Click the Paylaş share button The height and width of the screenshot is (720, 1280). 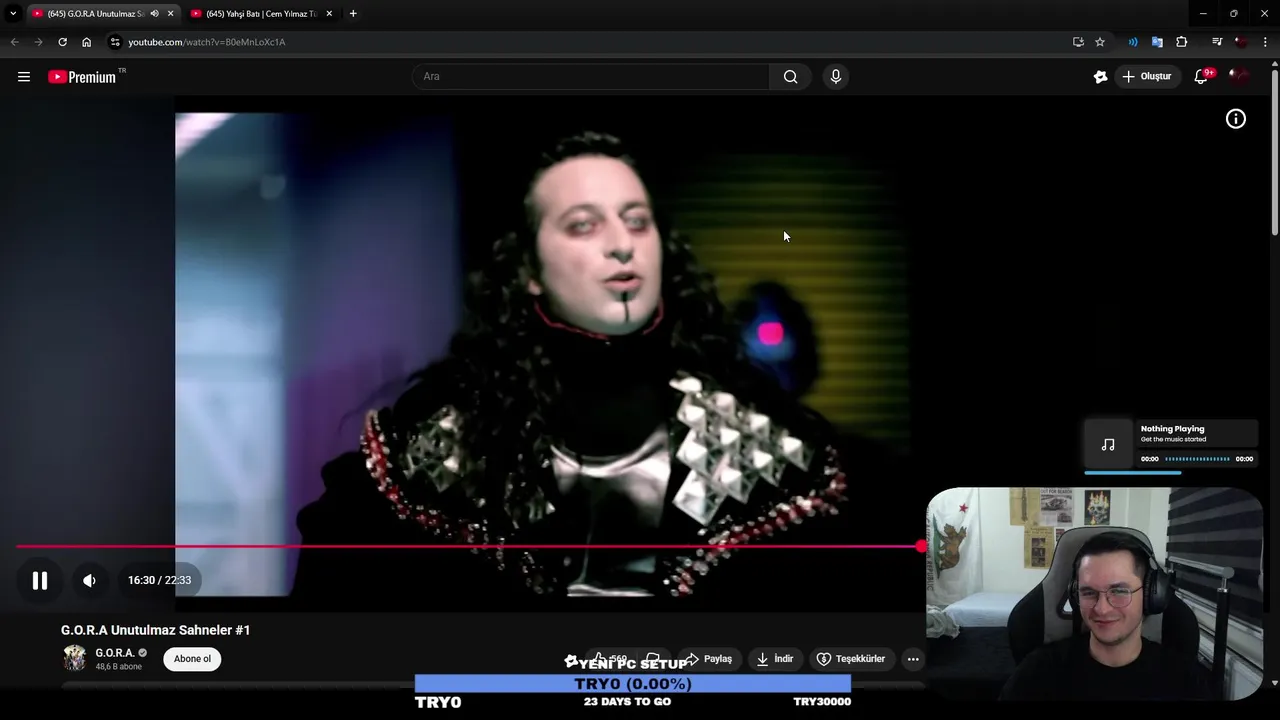tap(708, 659)
